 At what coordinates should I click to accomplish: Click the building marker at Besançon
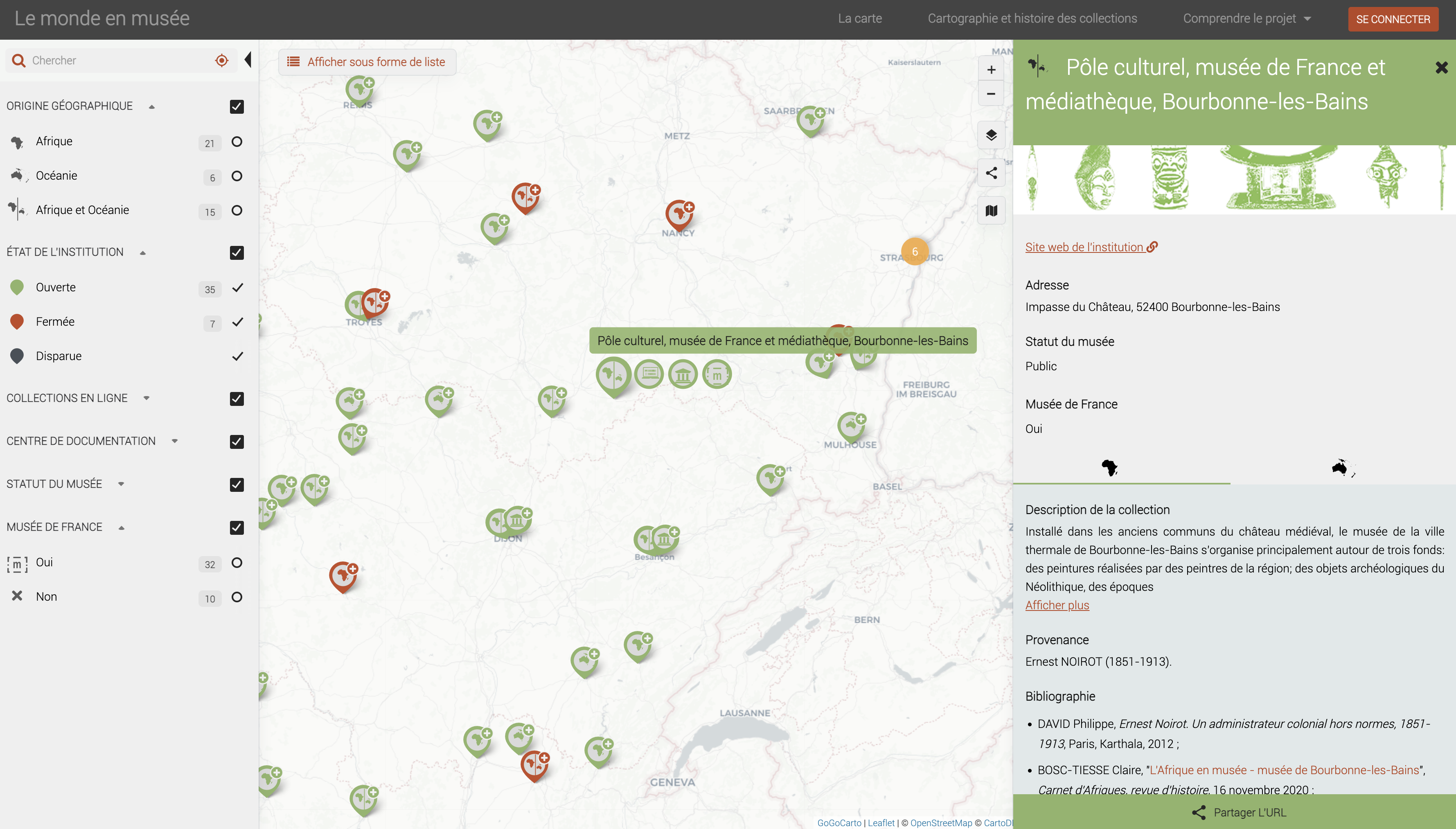(x=665, y=539)
